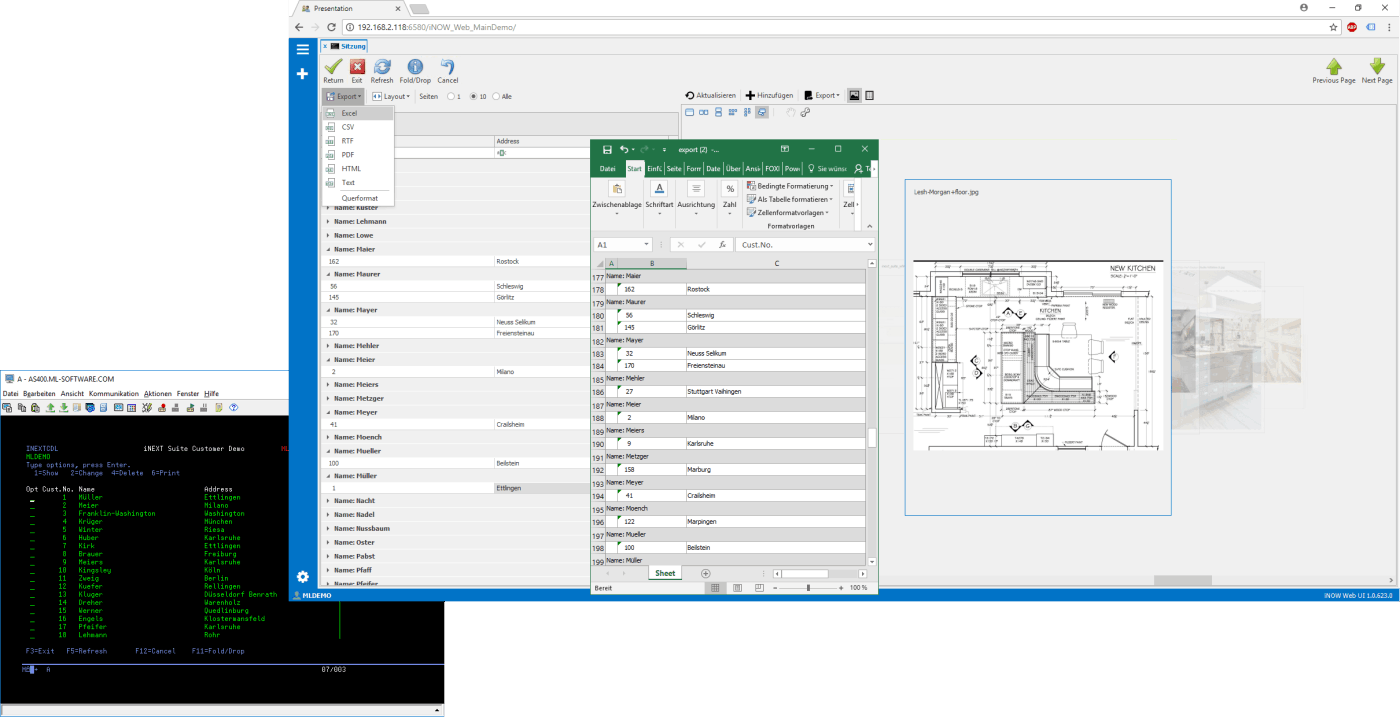Click Excel normal view status bar icon
The width and height of the screenshot is (1400, 717).
tap(715, 588)
